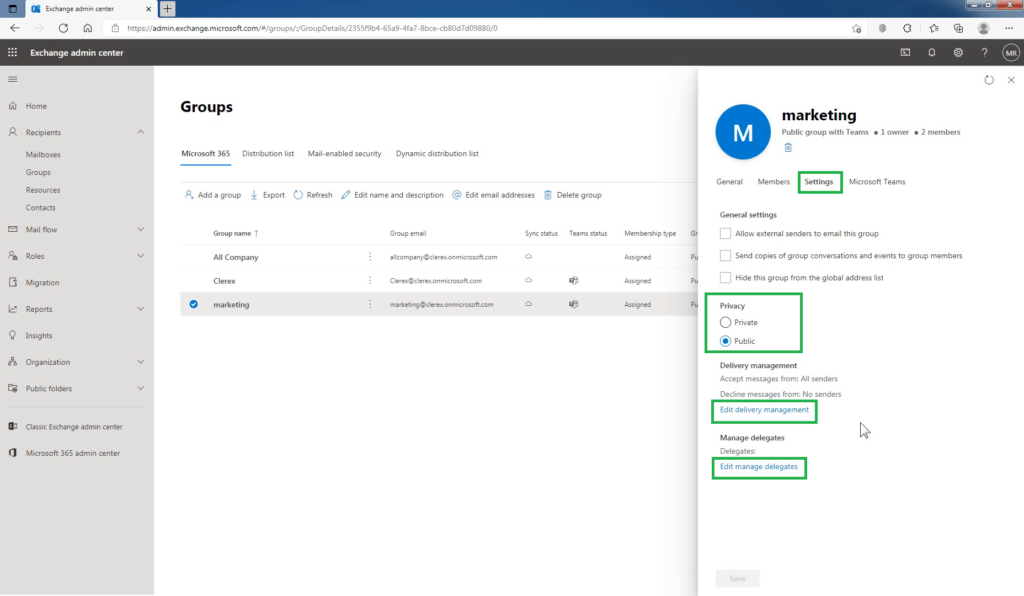The image size is (1024, 596).
Task: Select the All Company group row
Action: 439,257
